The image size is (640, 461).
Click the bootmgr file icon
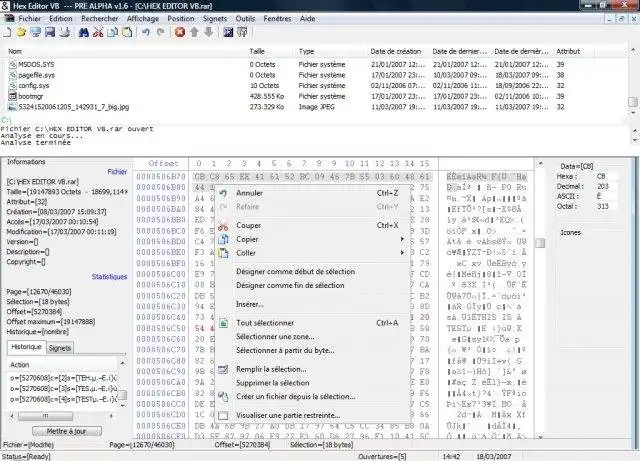pyautogui.click(x=13, y=96)
